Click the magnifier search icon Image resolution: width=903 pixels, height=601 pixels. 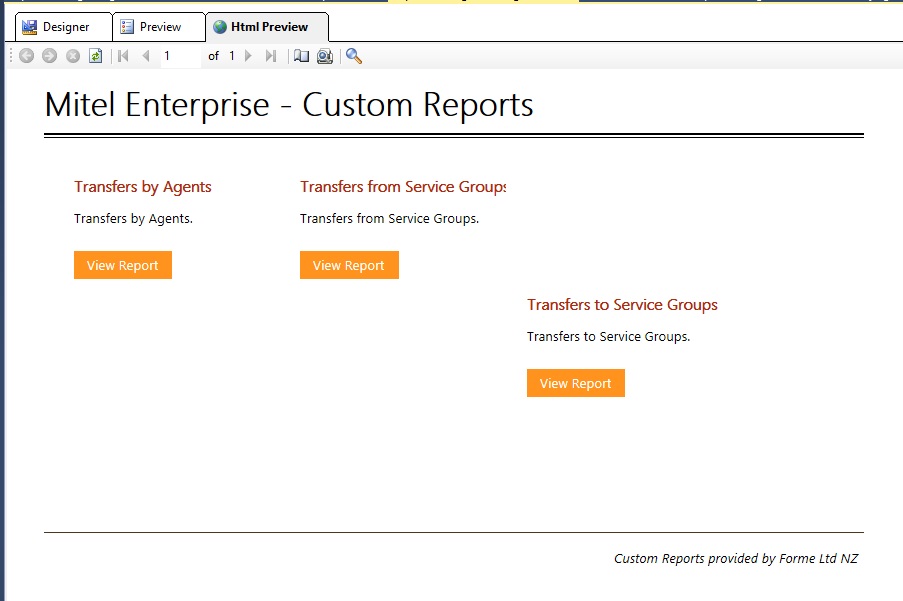354,56
